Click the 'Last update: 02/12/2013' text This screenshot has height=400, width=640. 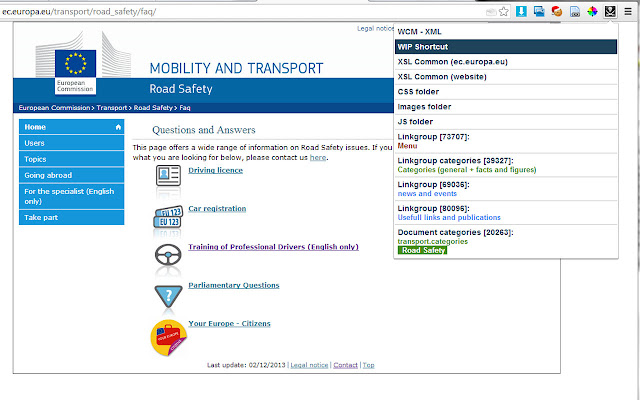[246, 365]
